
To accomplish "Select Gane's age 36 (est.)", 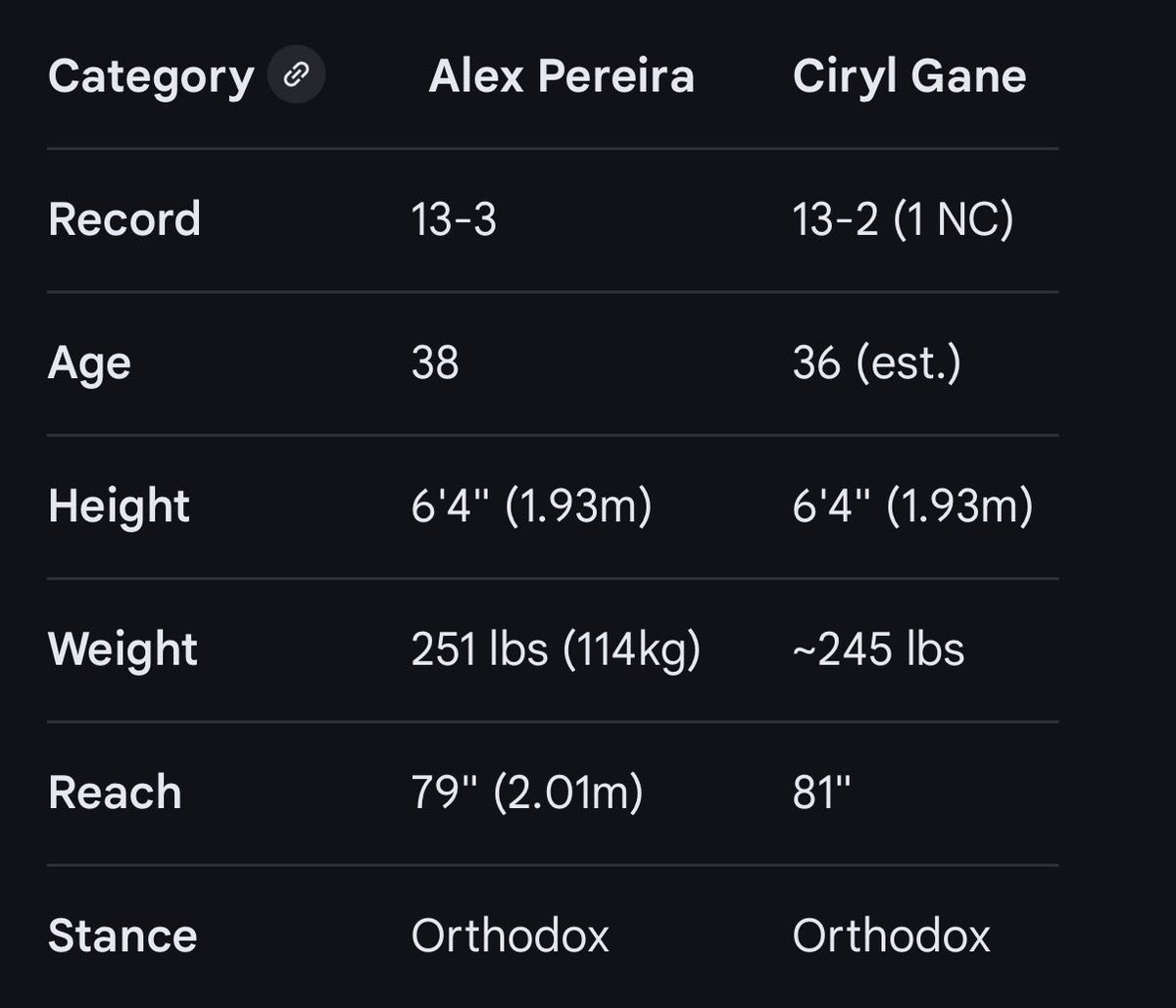I will (877, 363).
